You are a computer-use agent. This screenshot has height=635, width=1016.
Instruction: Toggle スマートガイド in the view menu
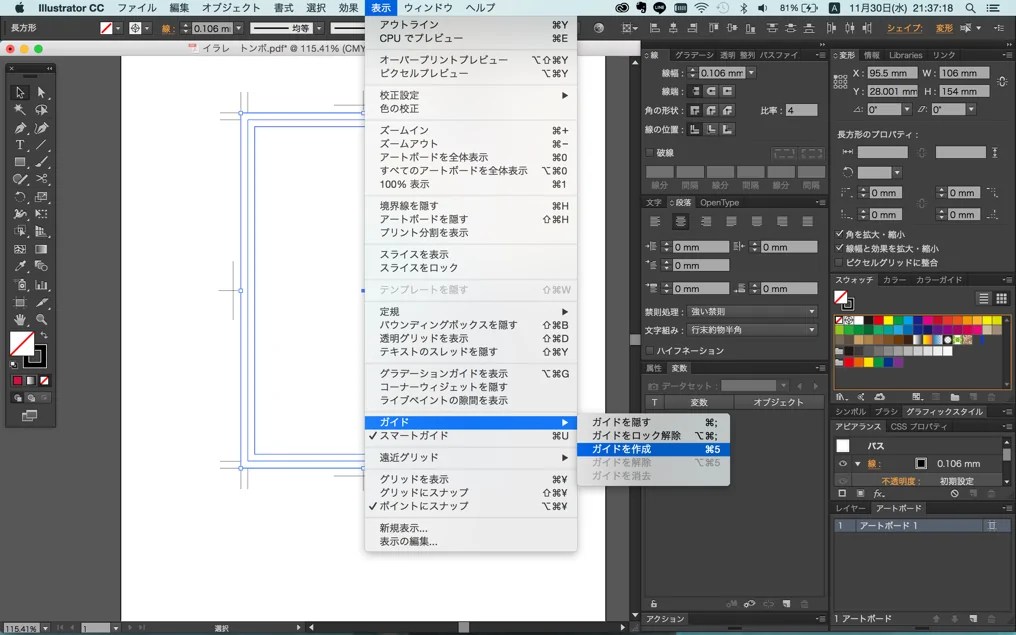click(470, 436)
